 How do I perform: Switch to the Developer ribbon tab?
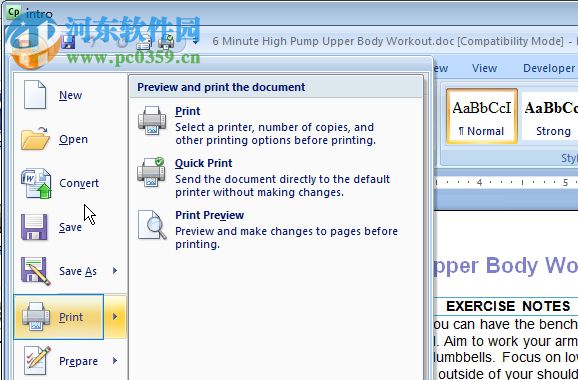tap(549, 68)
